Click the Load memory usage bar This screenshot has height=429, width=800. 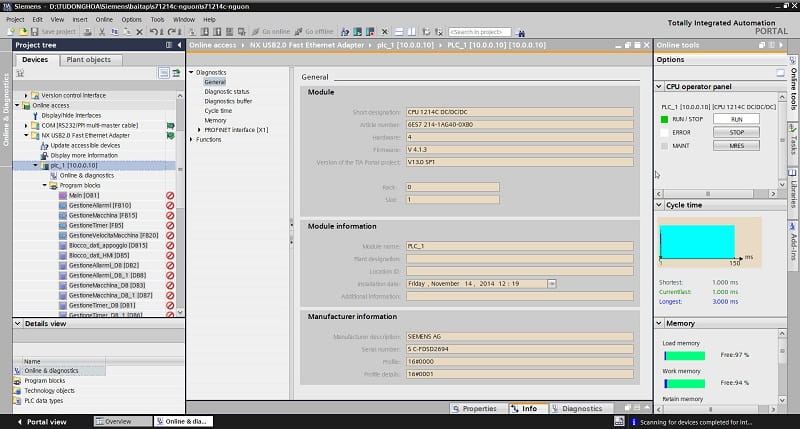(x=685, y=355)
